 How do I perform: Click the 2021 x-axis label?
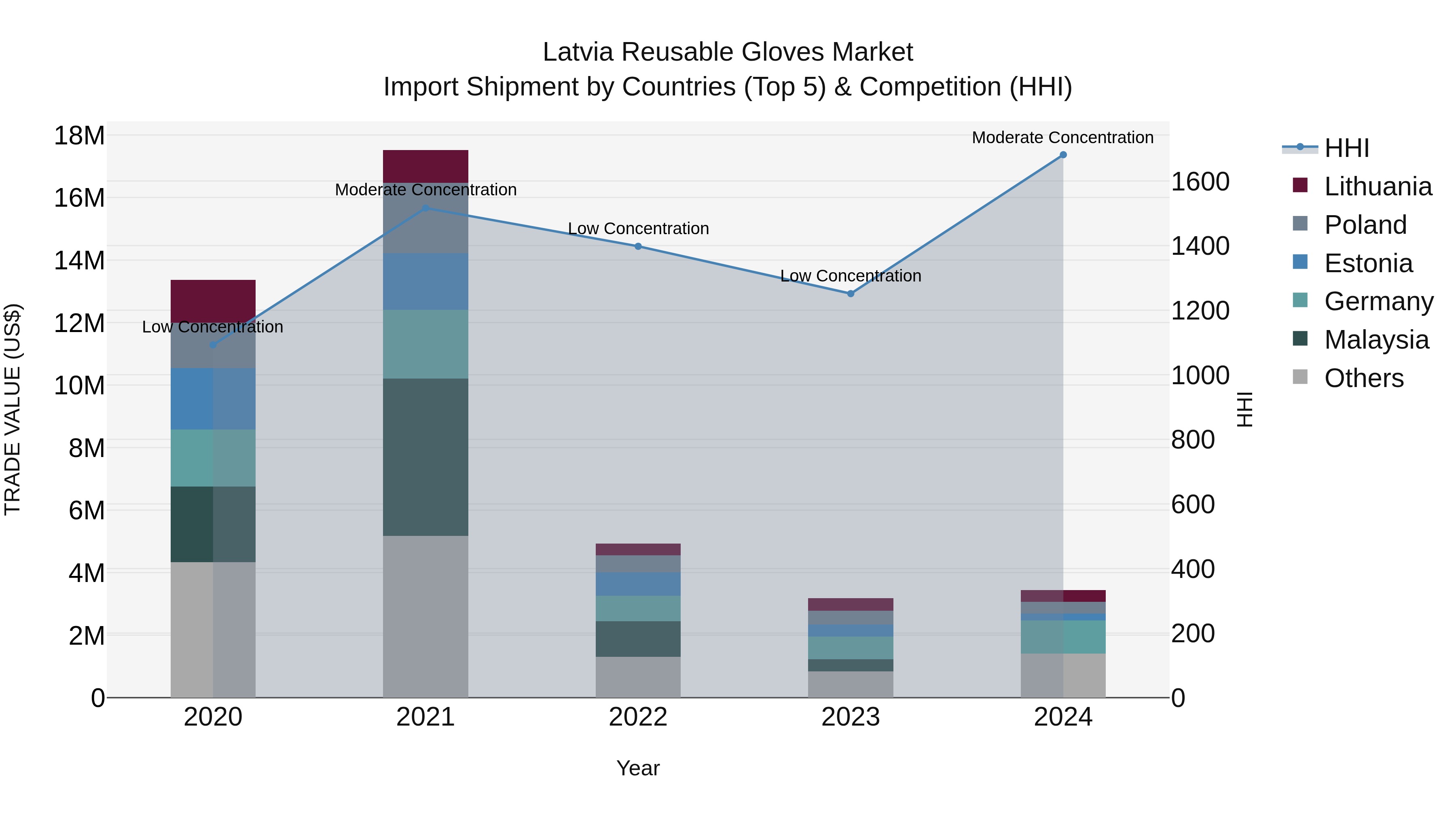tap(425, 717)
